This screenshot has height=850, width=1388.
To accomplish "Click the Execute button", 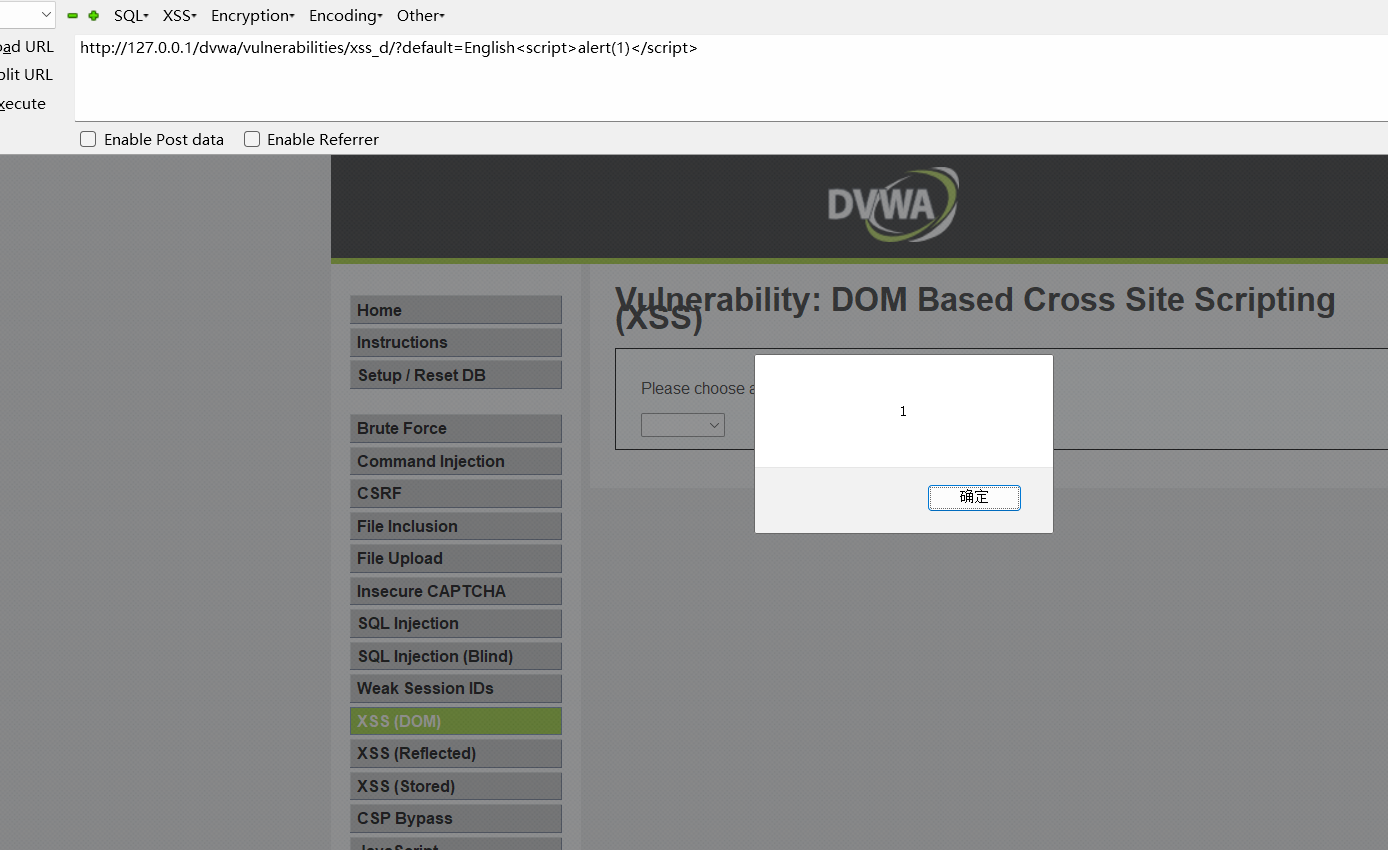I will [x=23, y=104].
